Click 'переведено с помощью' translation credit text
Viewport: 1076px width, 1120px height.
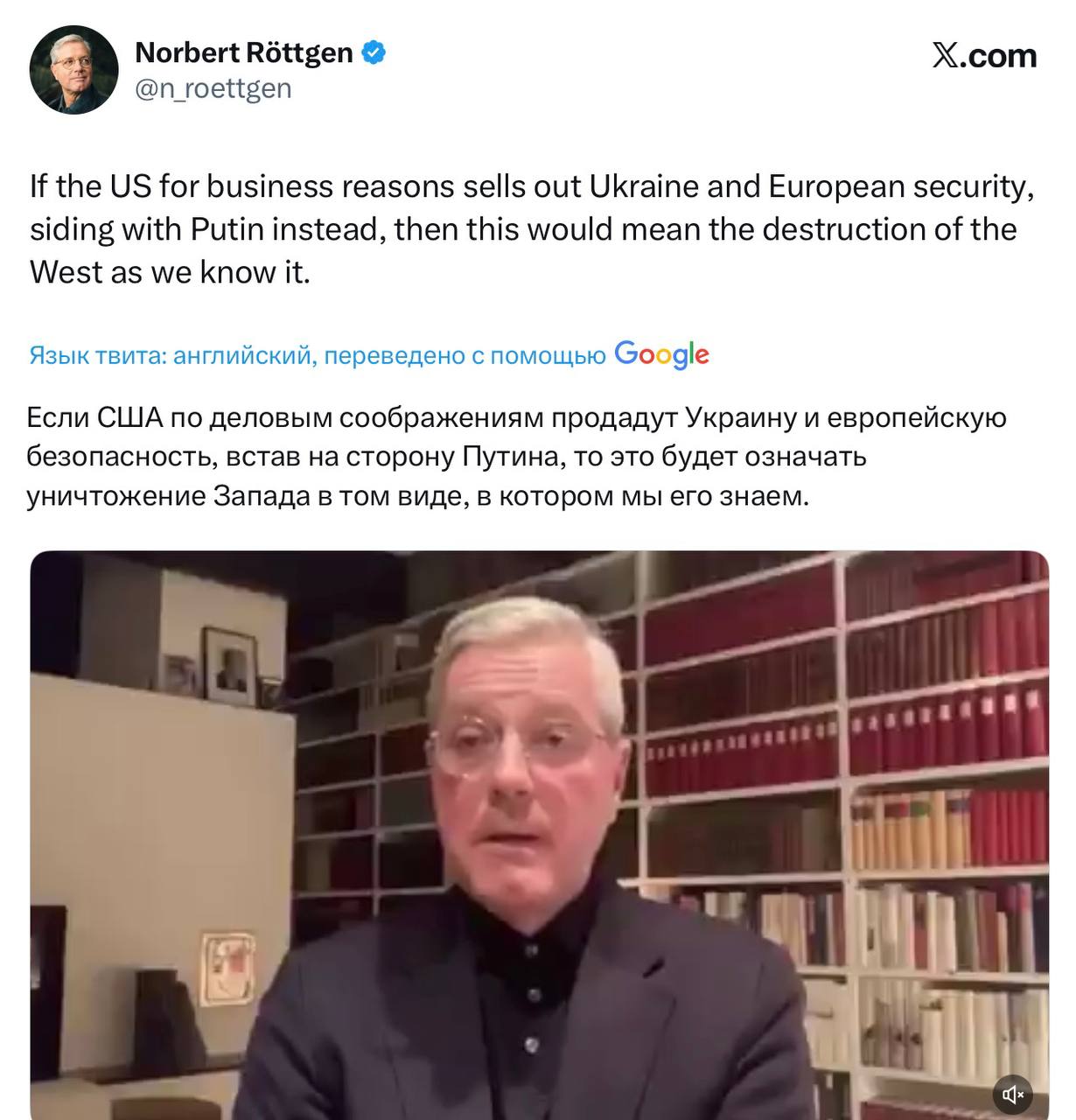click(465, 355)
